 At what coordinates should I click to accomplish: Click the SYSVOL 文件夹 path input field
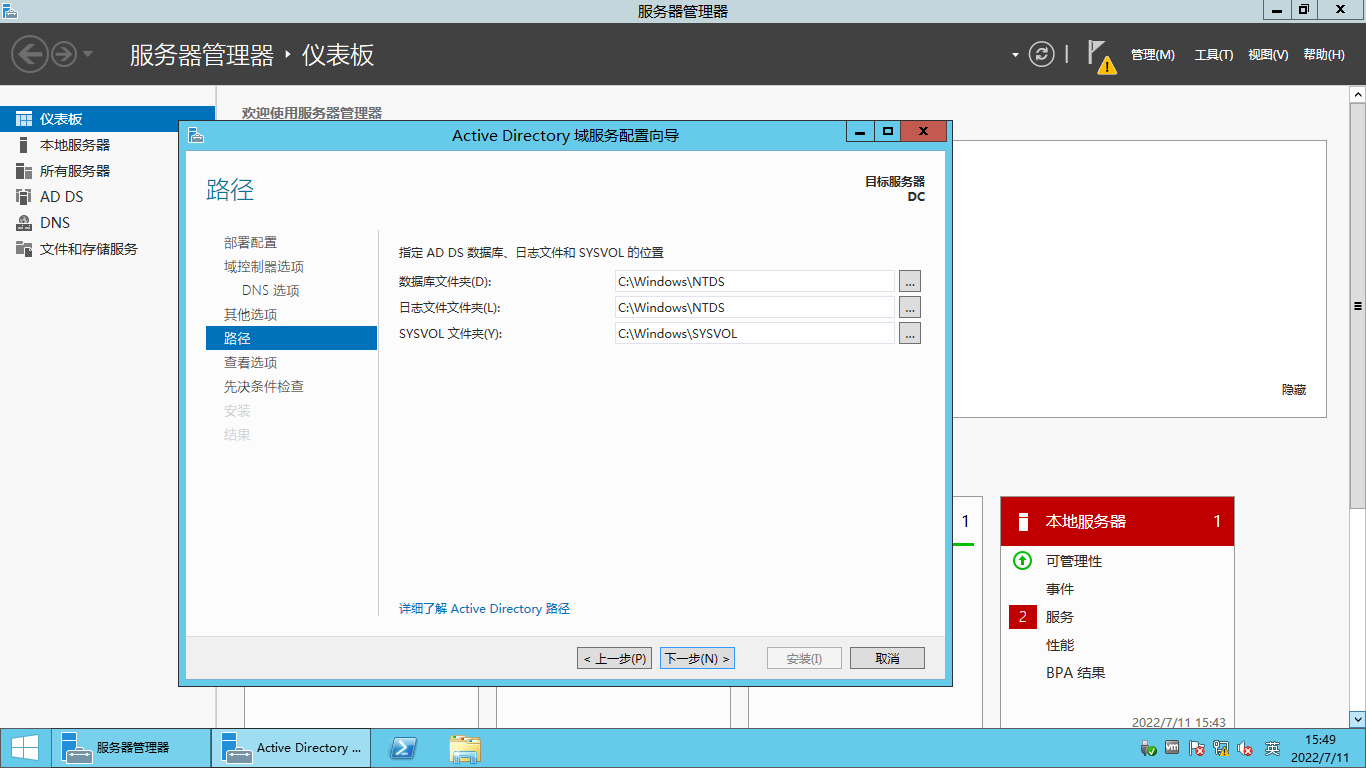[754, 333]
